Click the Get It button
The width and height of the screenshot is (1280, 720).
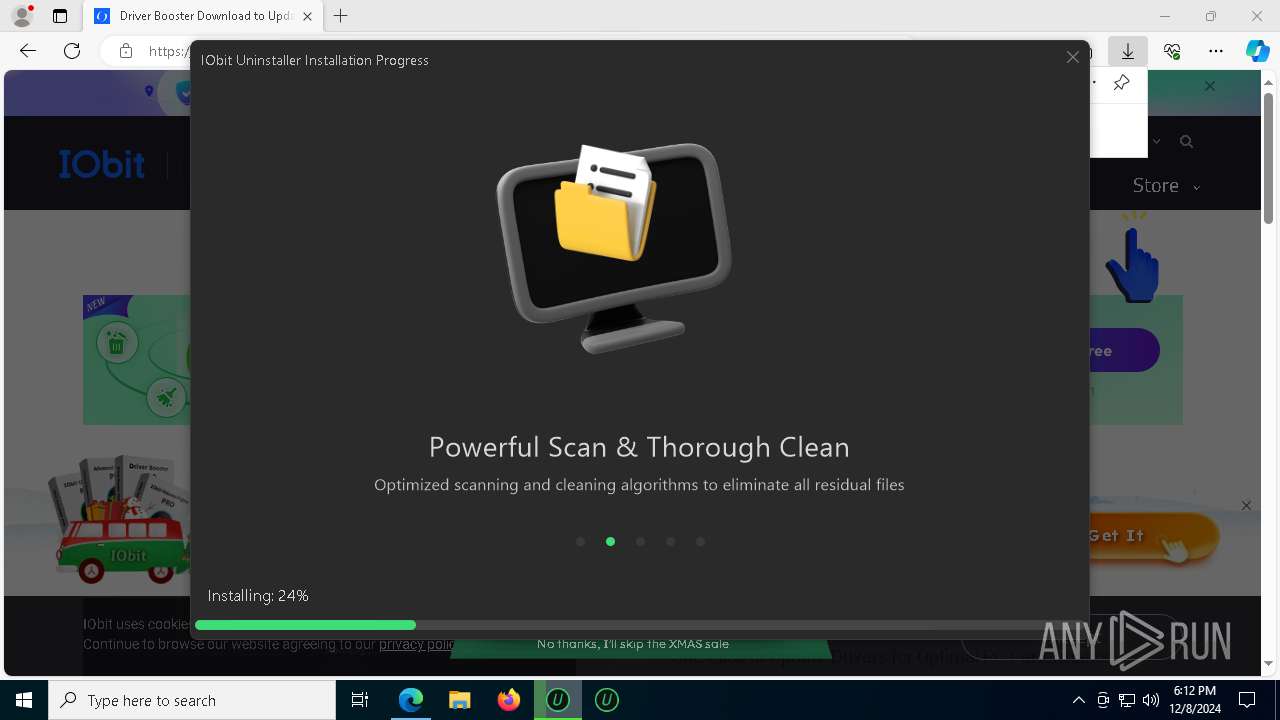(x=1150, y=537)
